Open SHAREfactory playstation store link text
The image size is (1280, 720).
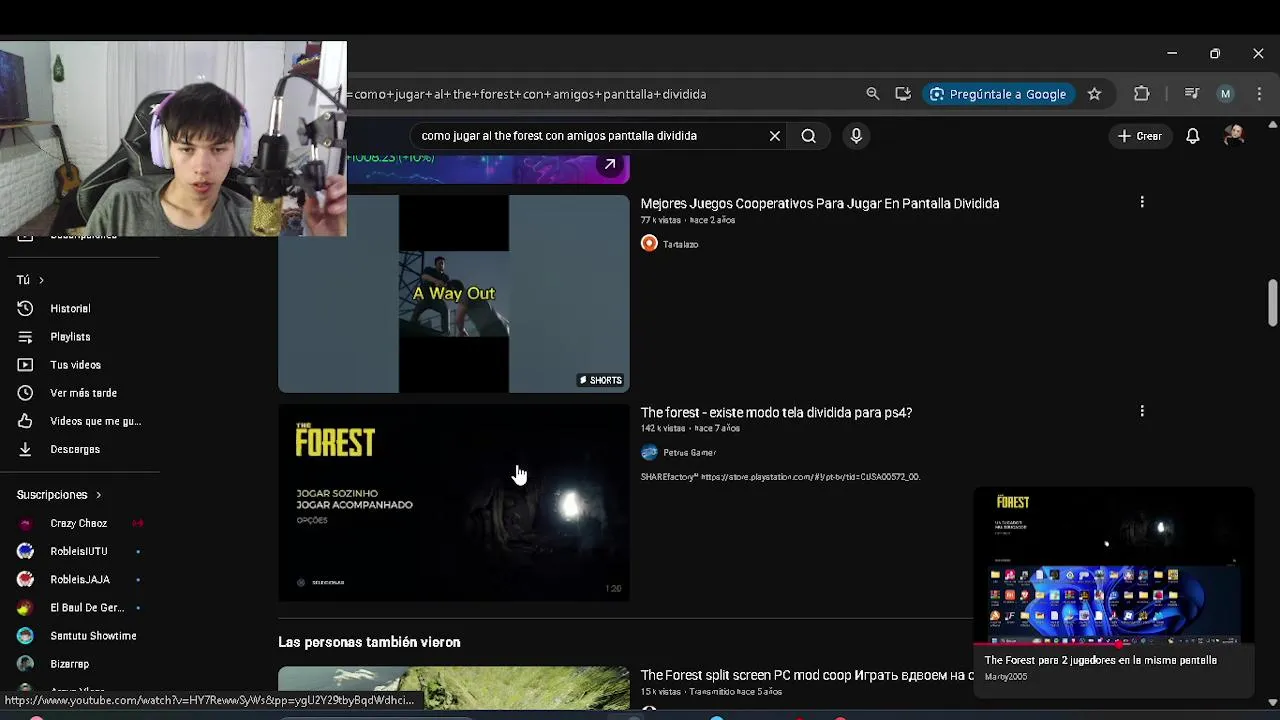pyautogui.click(x=780, y=477)
